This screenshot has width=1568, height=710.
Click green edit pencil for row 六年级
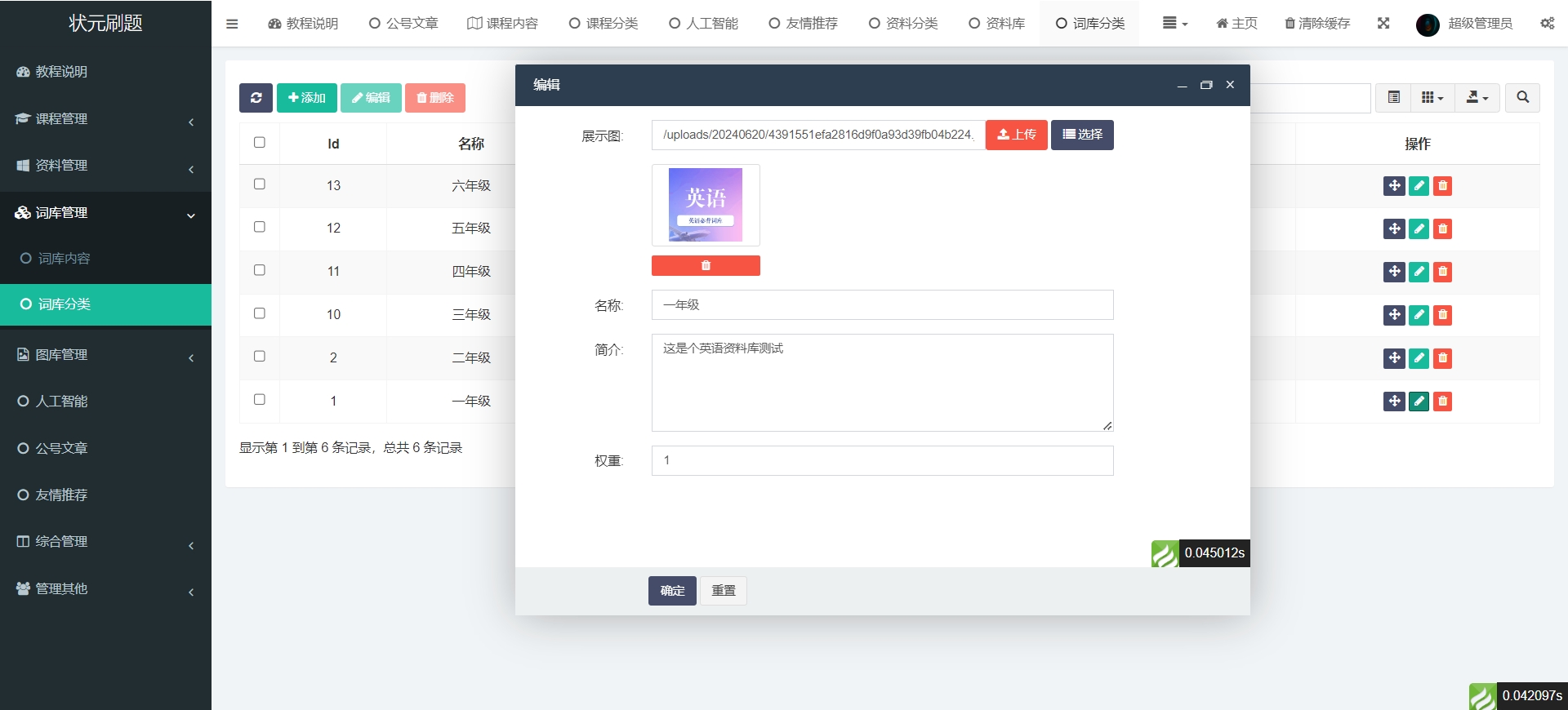[1419, 186]
